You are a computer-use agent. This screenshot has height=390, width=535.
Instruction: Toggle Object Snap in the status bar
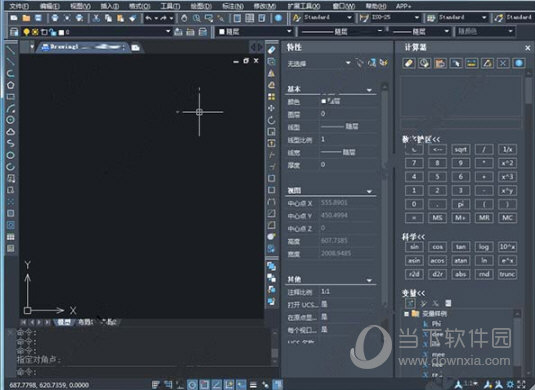click(x=204, y=385)
